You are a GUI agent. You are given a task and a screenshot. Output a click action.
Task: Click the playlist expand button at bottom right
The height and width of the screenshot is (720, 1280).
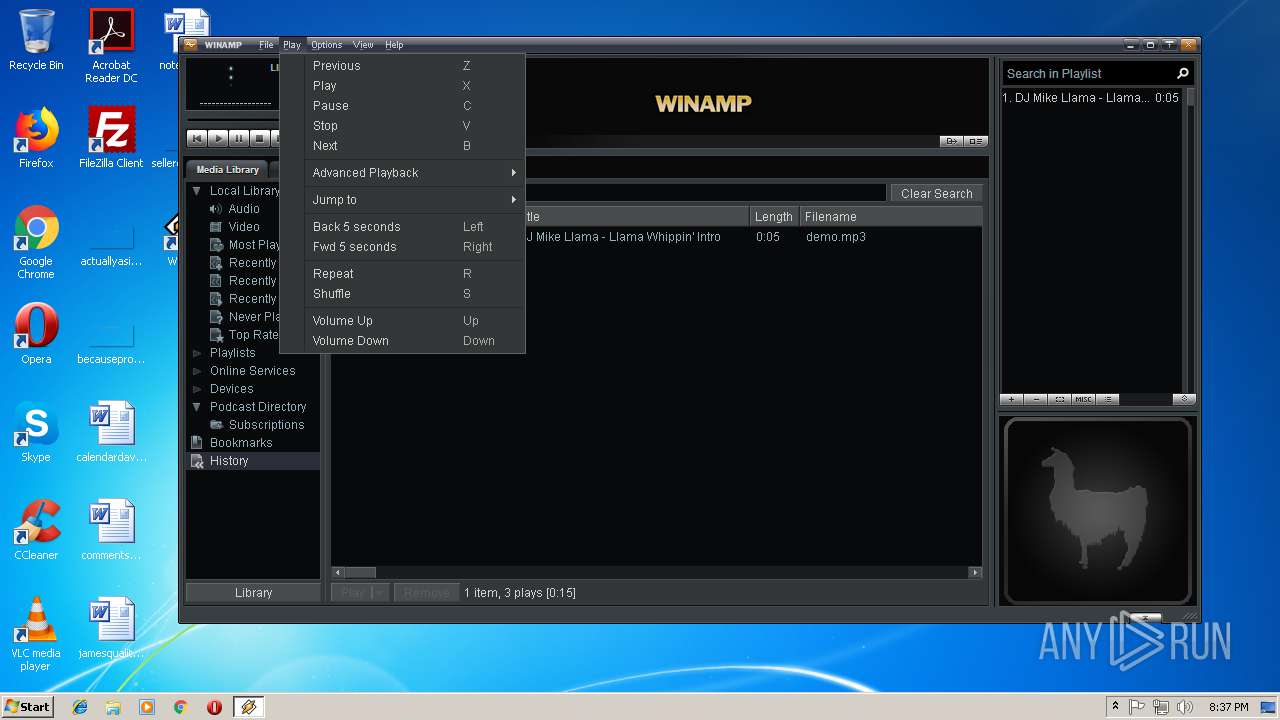point(1184,399)
